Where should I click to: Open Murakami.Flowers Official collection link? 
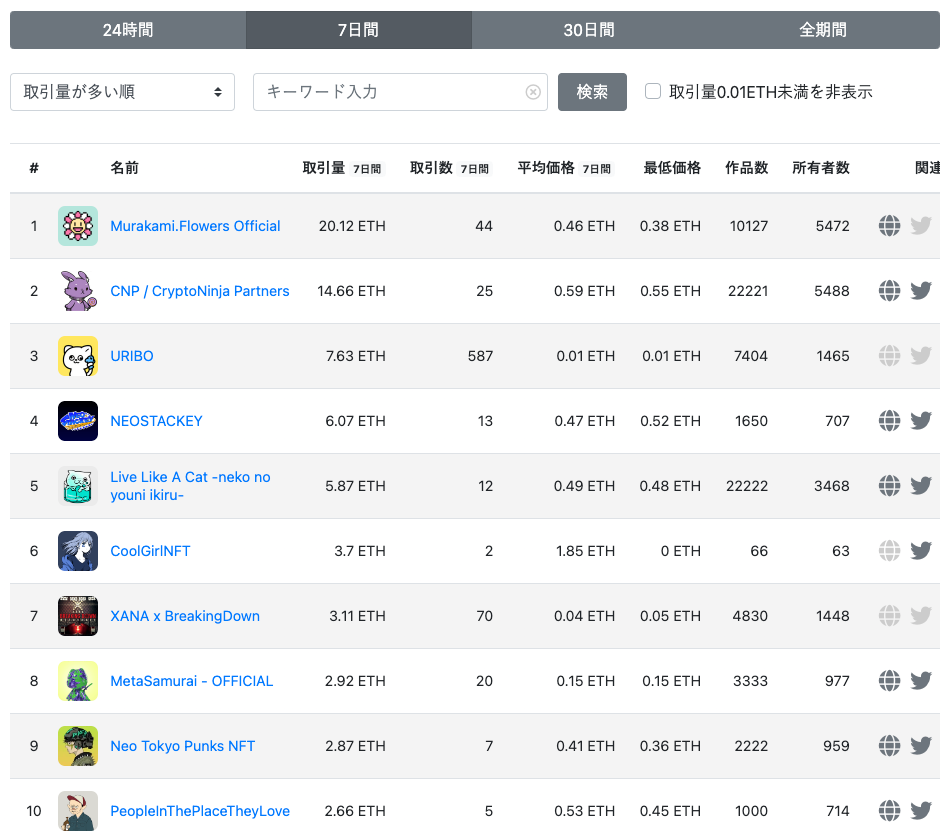coord(195,226)
